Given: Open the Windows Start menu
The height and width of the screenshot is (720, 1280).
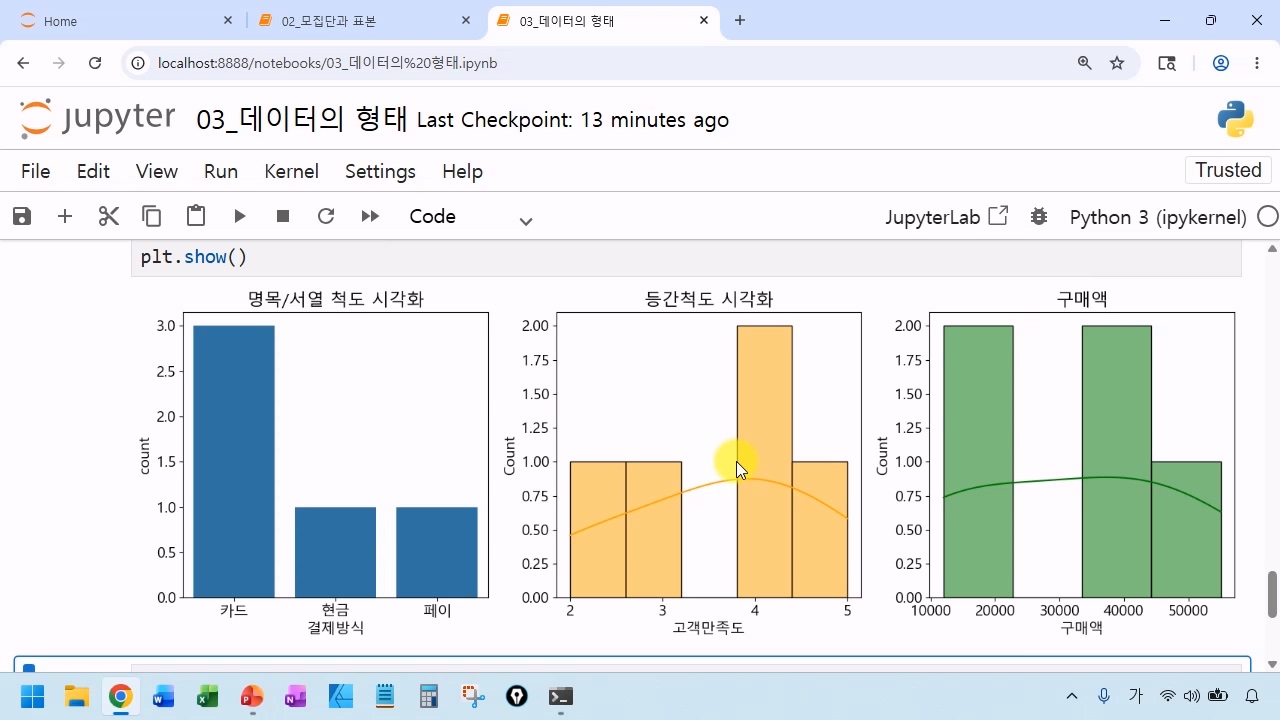Looking at the screenshot, I should pyautogui.click(x=33, y=696).
